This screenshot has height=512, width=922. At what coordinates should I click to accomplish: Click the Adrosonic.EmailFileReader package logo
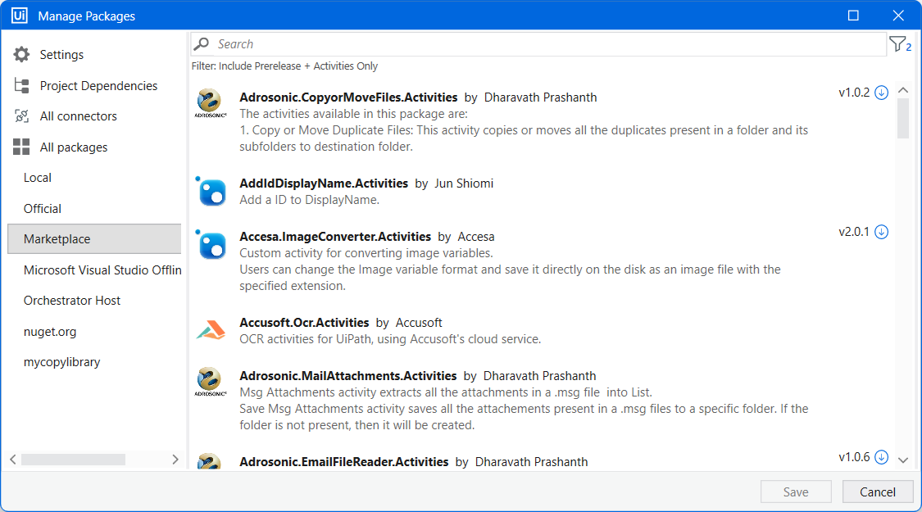tap(210, 461)
